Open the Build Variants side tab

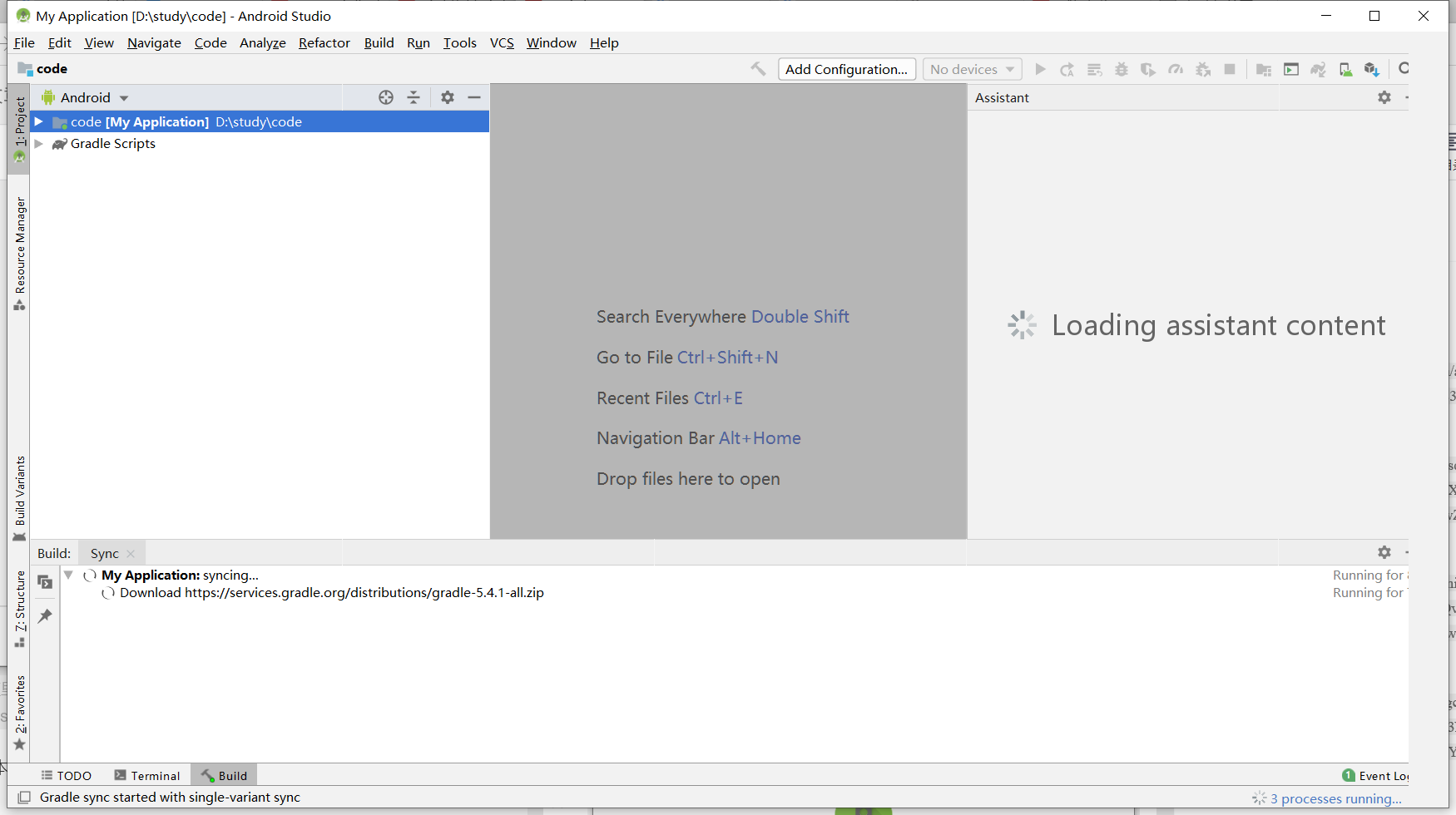(20, 499)
